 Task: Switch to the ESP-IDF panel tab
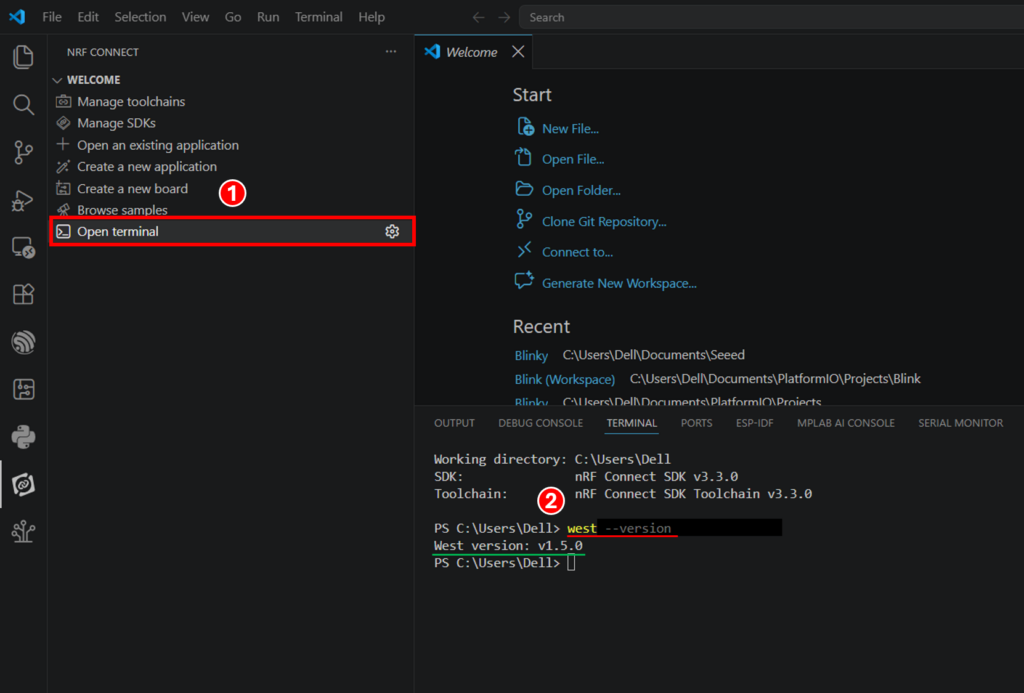754,423
